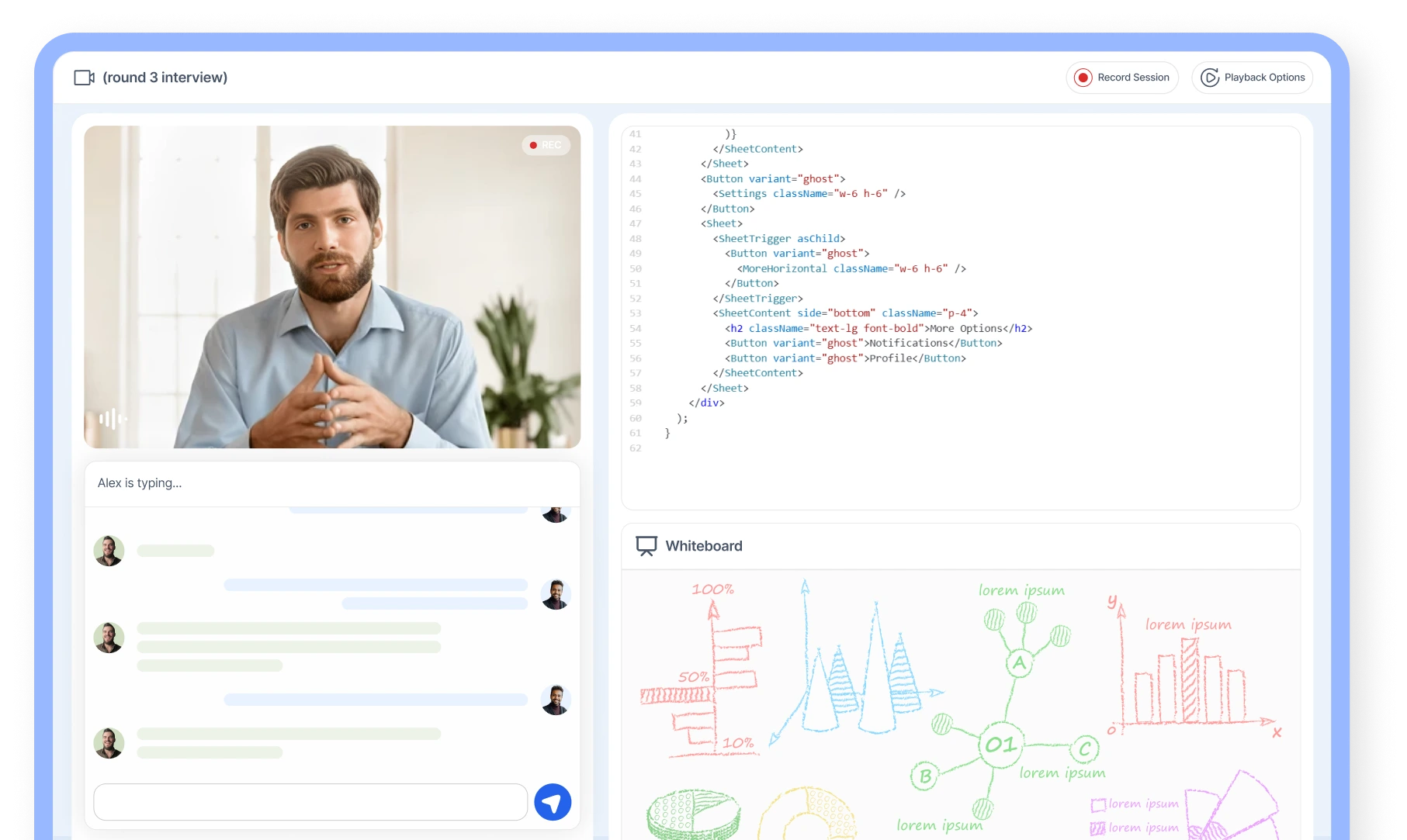Viewport: 1407px width, 840px height.
Task: Click code line with Notifications button
Action: (864, 344)
